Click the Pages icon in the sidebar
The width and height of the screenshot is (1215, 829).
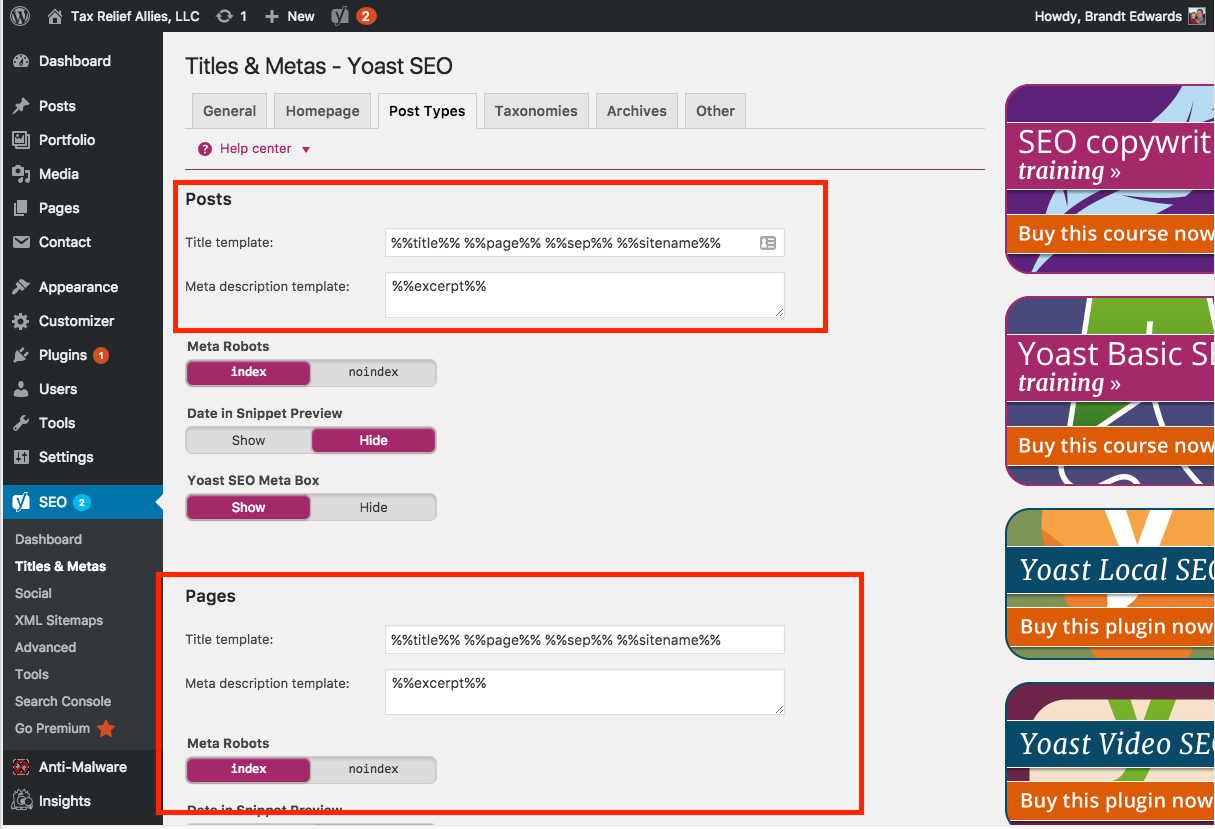[x=21, y=208]
